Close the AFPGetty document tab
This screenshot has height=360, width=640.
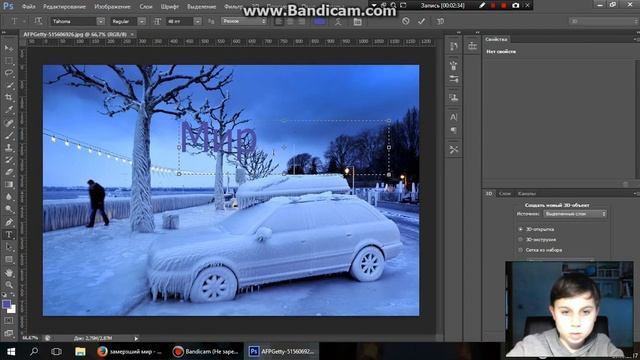pos(132,35)
